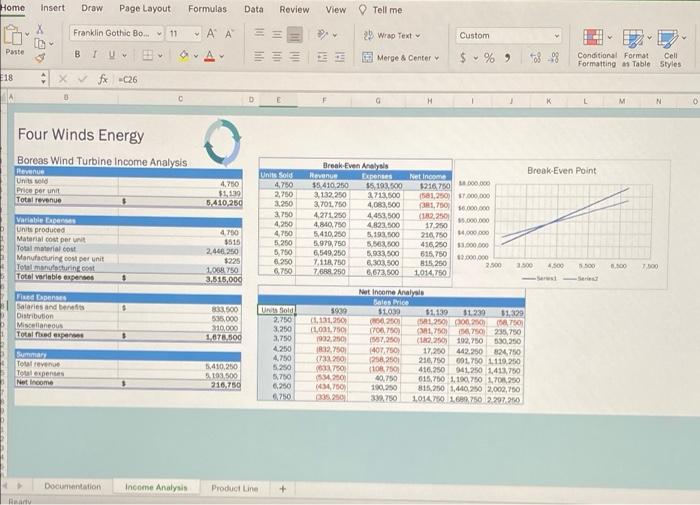Decrease decimal places

point(555,58)
